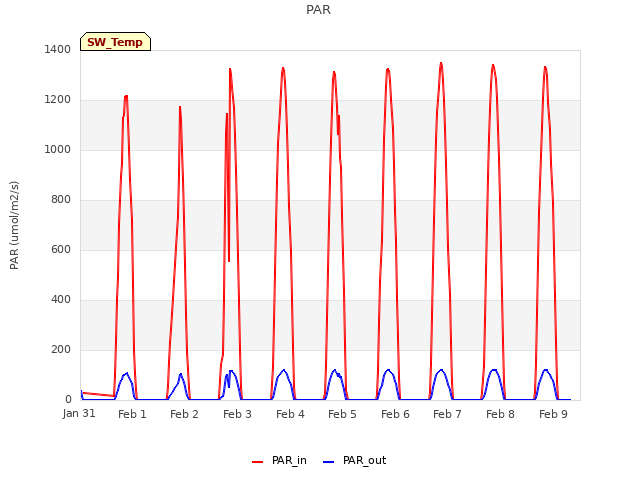
Task: Click the Feb 1 x-axis label
Action: click(132, 414)
